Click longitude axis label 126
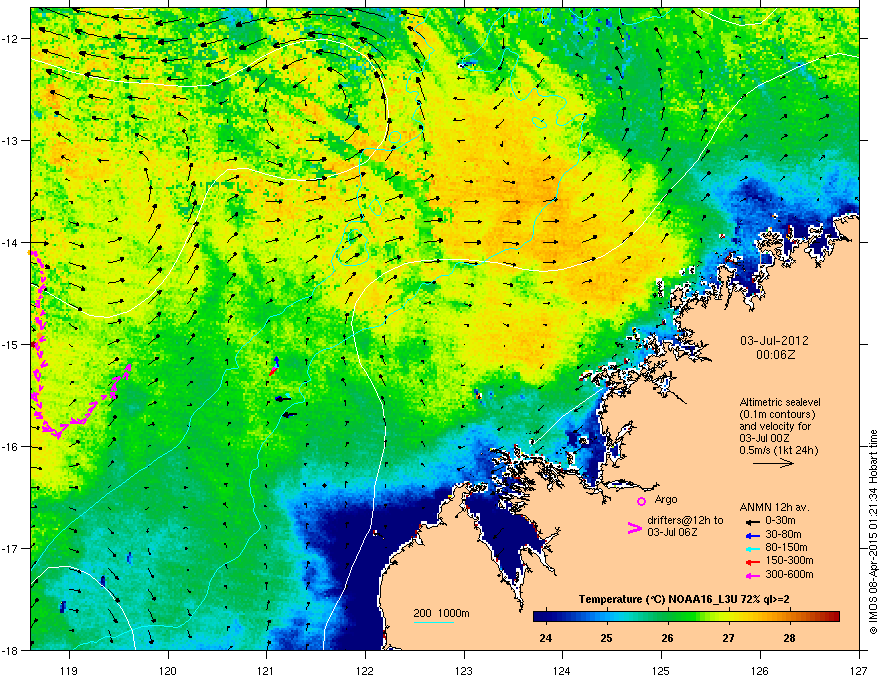Viewport: 880px width, 680px height. pyautogui.click(x=760, y=670)
